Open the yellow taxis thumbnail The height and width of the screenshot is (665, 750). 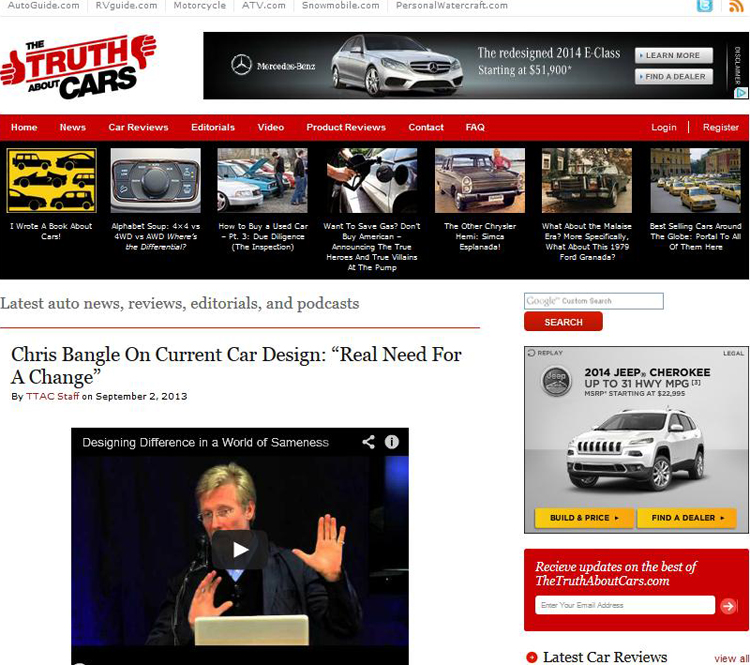pos(695,180)
